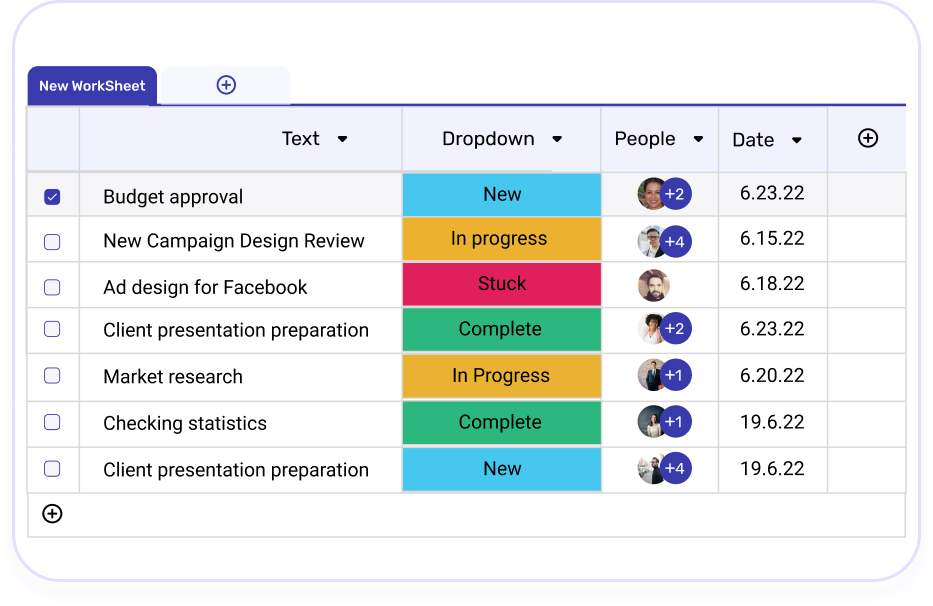Open the +4 people badge for New Campaign Design Review
The image size is (933, 606).
coord(676,241)
